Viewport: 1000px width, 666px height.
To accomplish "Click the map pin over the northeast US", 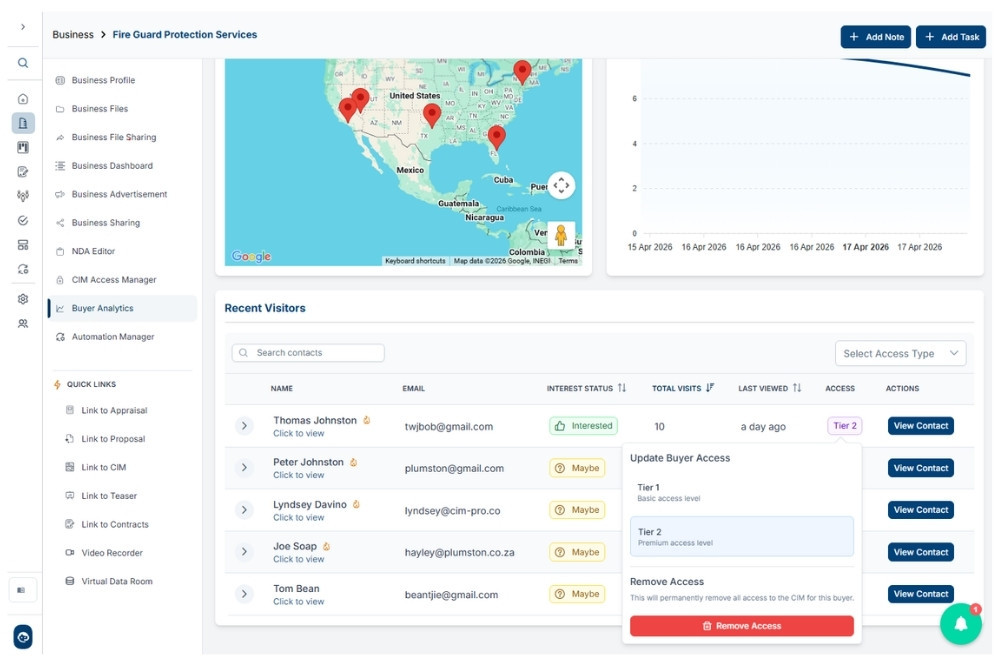I will coord(522,72).
